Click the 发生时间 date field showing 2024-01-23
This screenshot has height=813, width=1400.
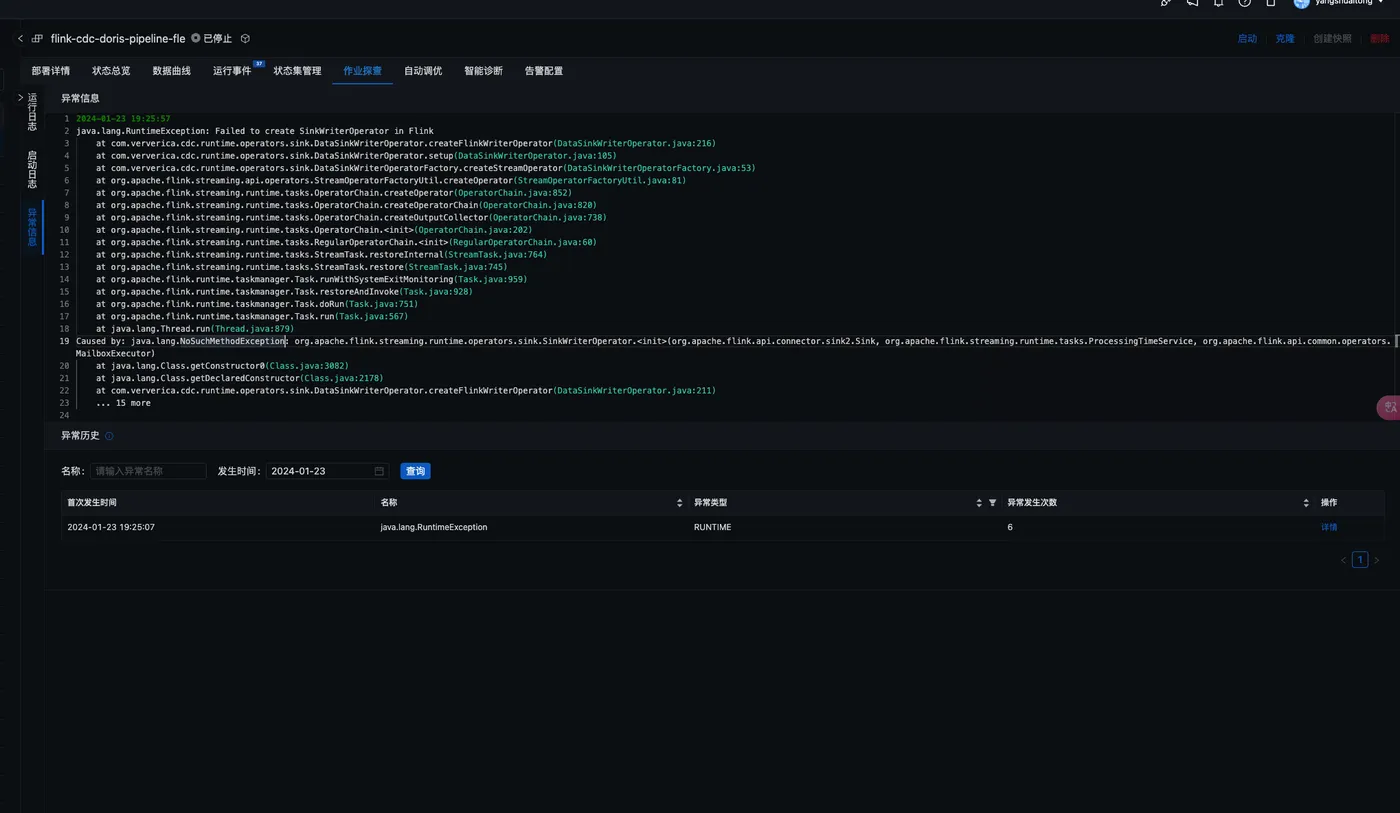tap(327, 471)
